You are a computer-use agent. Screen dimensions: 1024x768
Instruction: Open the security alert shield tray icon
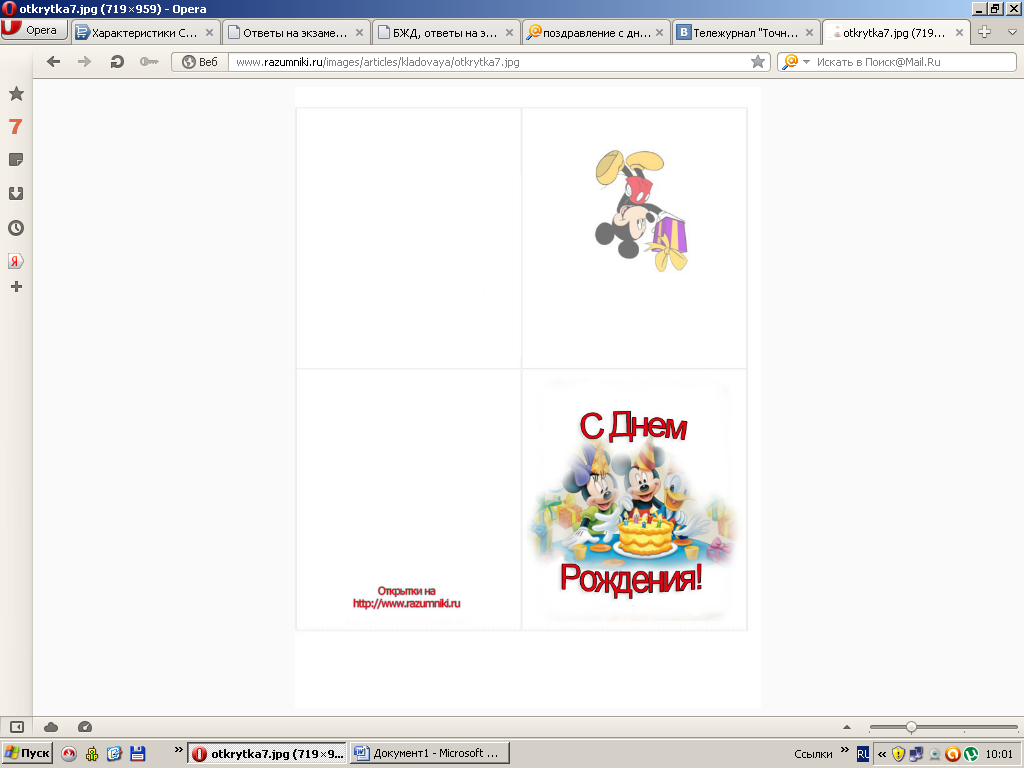click(x=899, y=754)
